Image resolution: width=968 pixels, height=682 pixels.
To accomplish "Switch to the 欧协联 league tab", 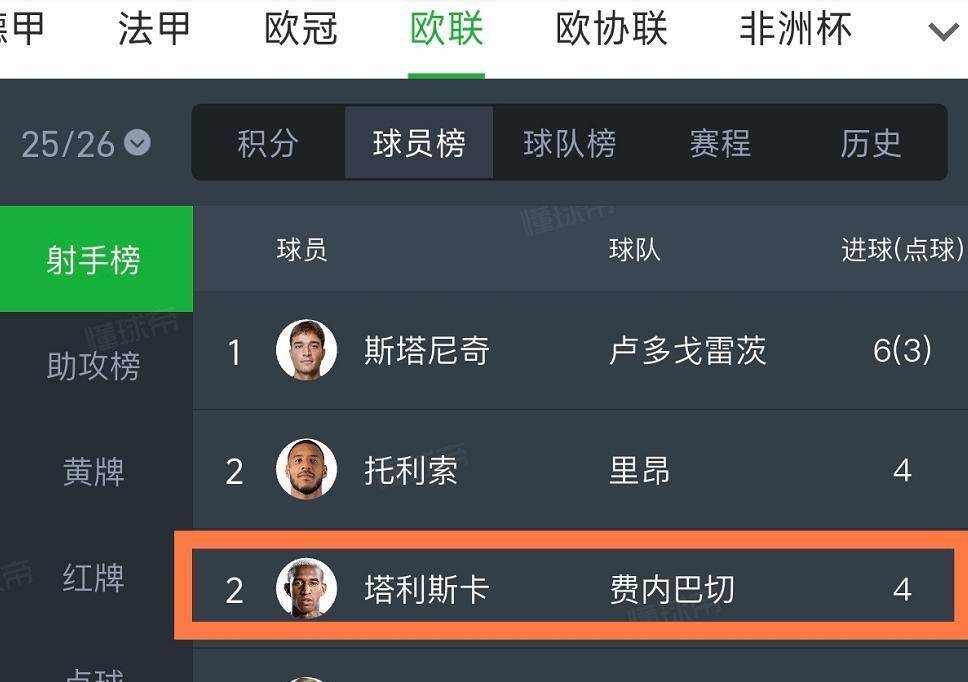I will tap(611, 29).
